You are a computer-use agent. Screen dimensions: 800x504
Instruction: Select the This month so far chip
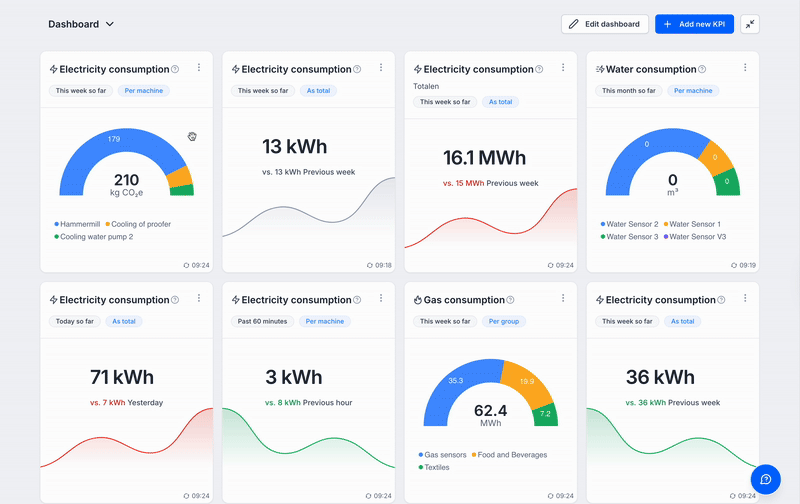tap(629, 91)
